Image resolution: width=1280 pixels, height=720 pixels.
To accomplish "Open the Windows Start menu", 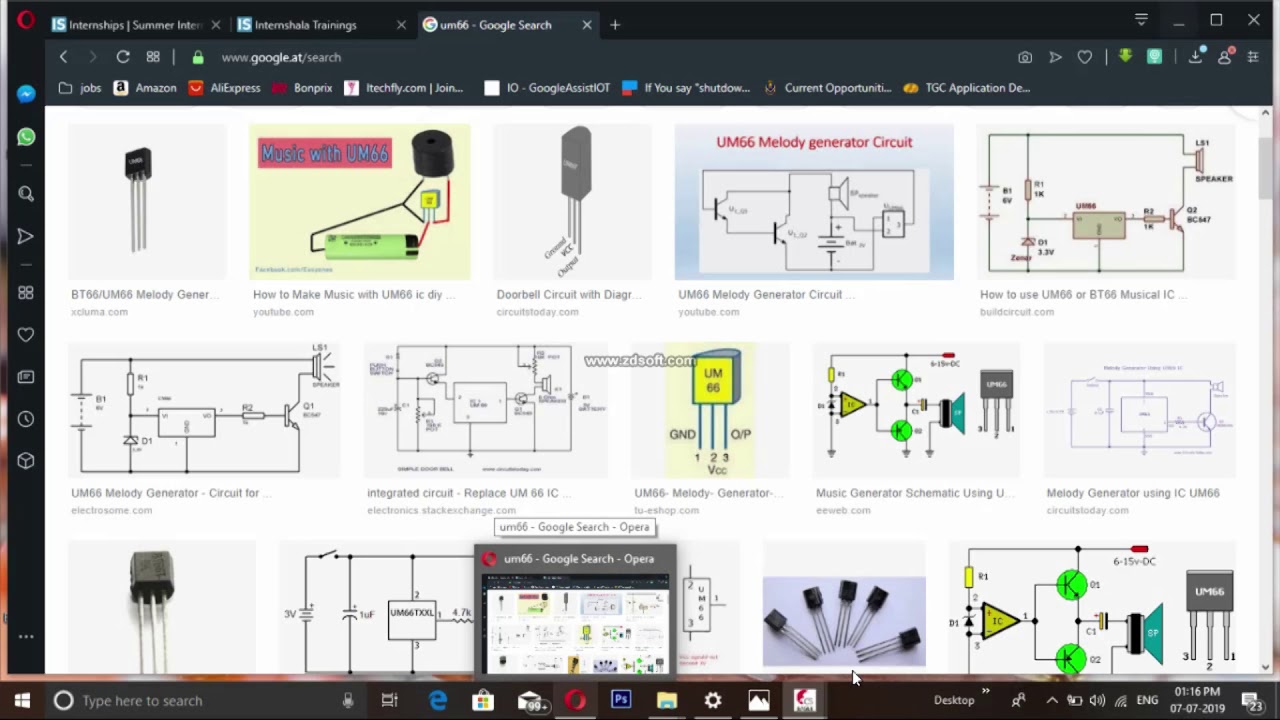I will point(22,700).
